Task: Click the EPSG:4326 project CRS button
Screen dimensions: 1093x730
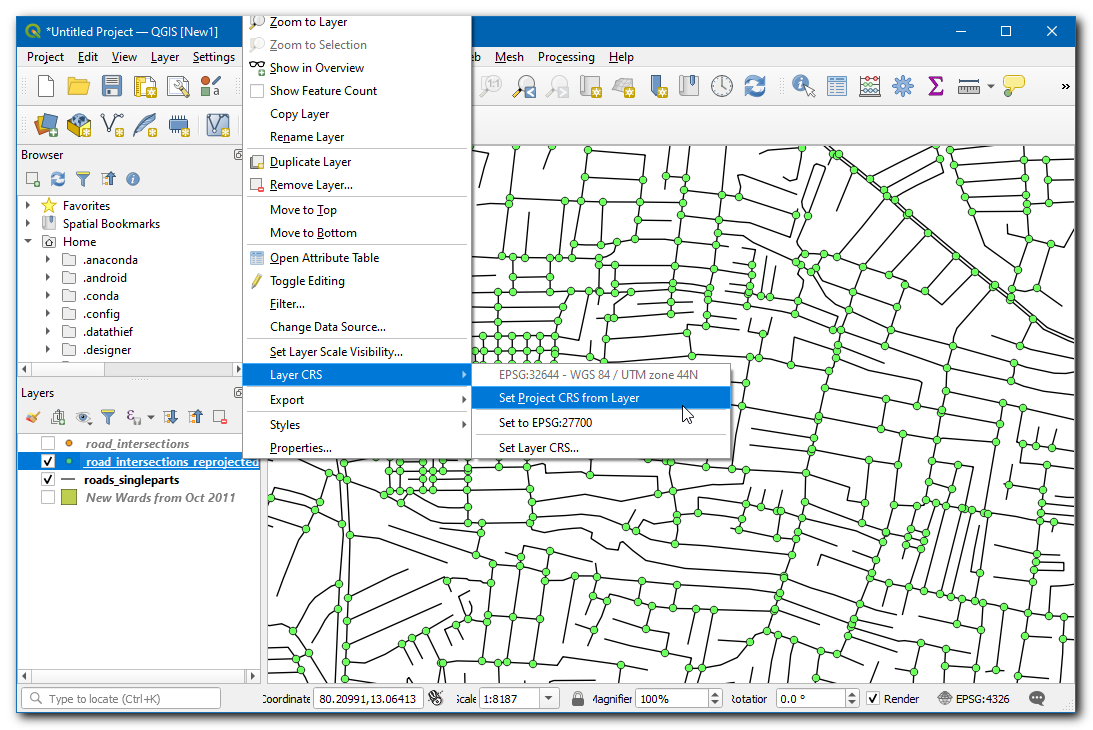Action: (x=974, y=699)
